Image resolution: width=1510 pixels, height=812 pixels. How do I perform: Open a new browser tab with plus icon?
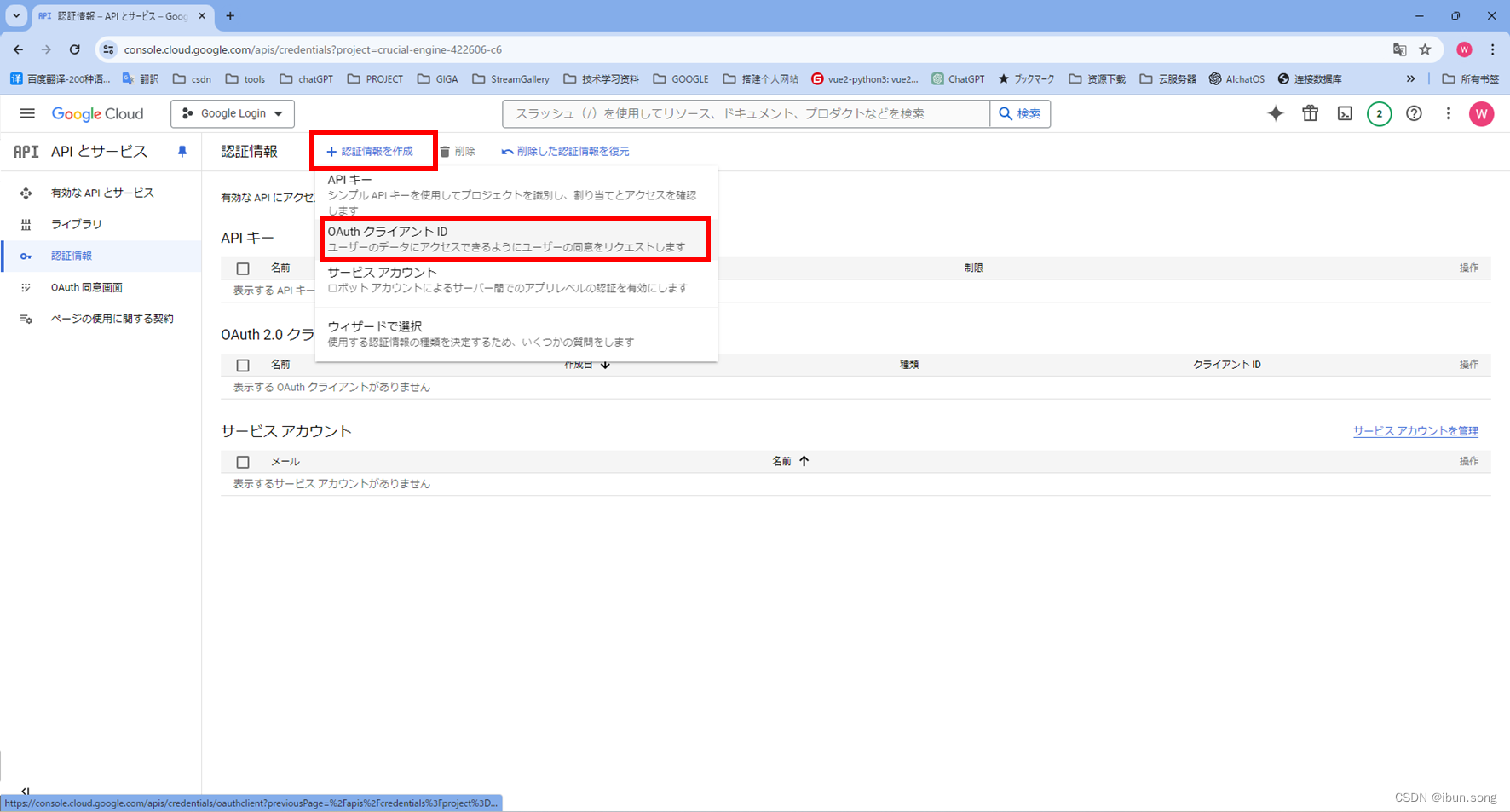(x=230, y=15)
